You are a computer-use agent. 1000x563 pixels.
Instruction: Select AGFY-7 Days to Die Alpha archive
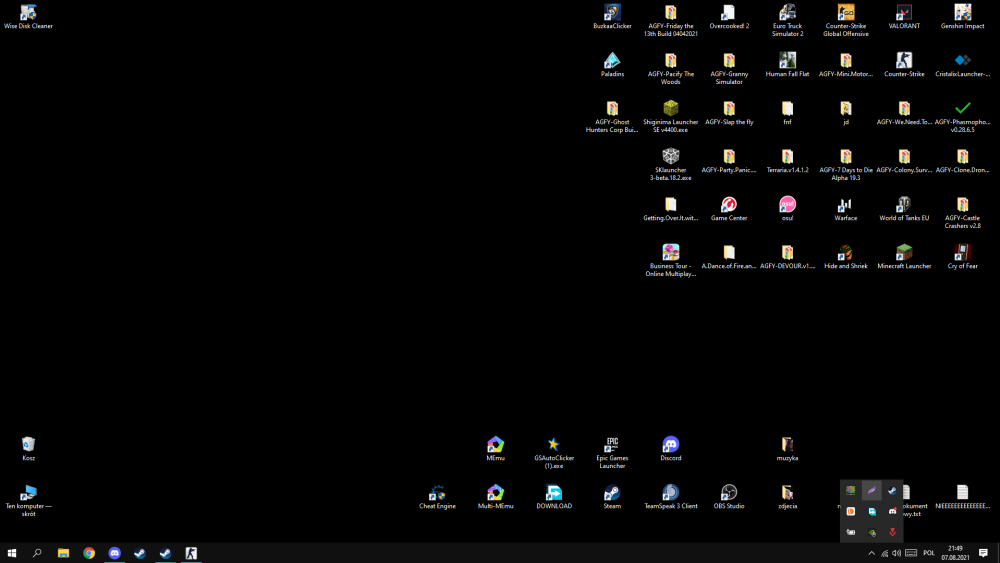point(846,165)
